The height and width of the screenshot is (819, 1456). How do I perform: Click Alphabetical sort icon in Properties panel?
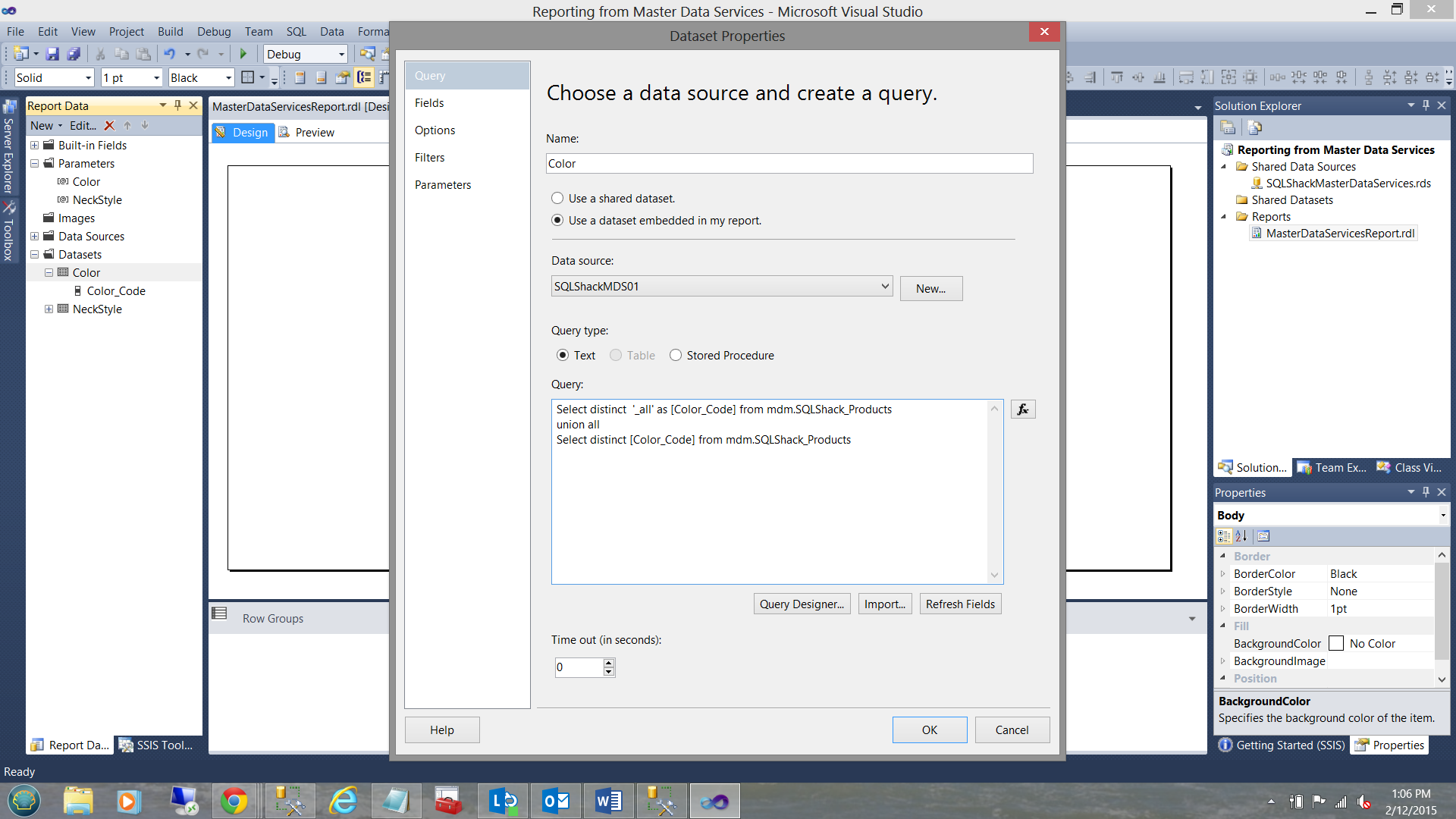click(1241, 536)
